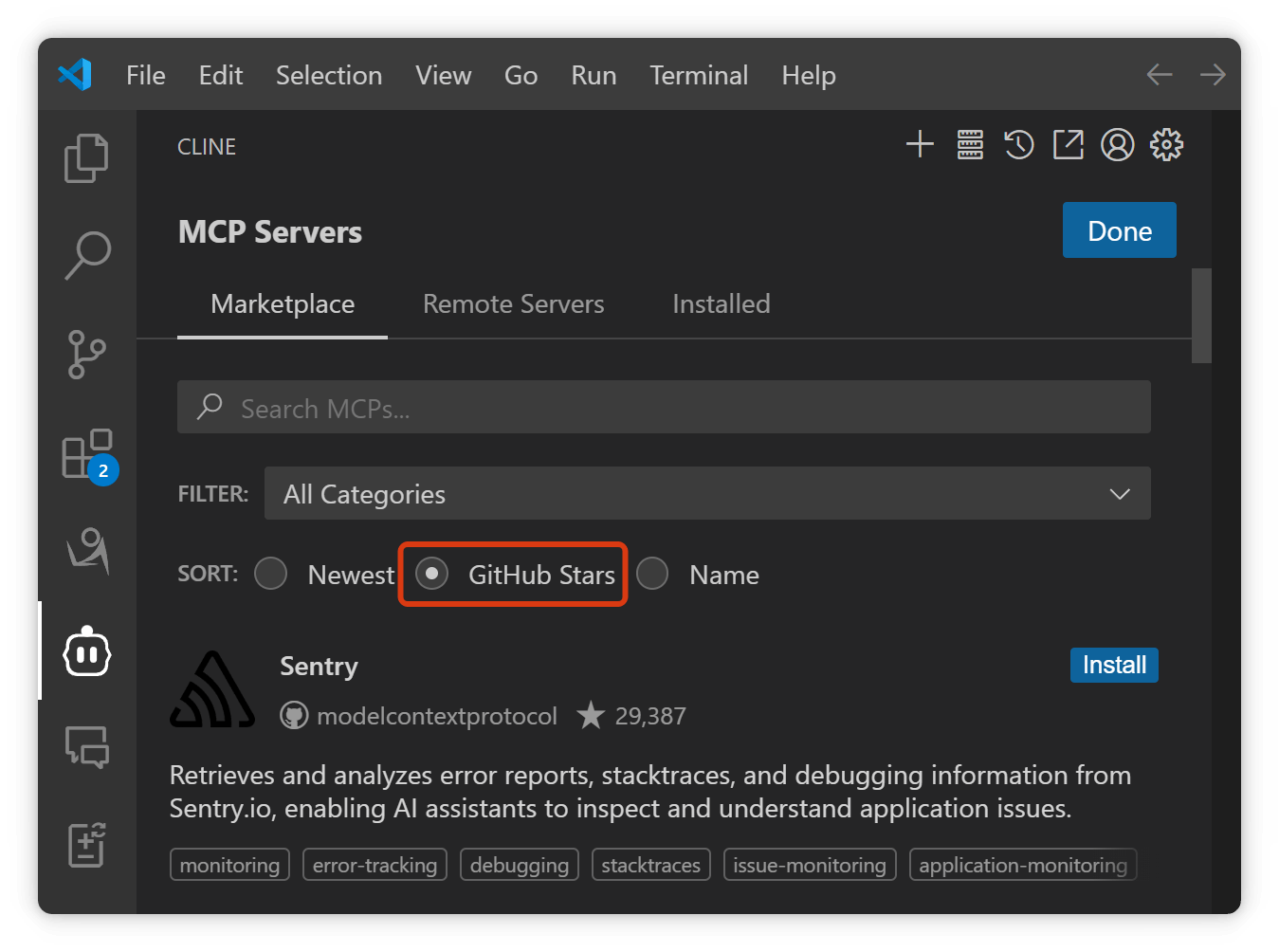Select the Newest sort radio button
Image resolution: width=1279 pixels, height=952 pixels.
271,574
